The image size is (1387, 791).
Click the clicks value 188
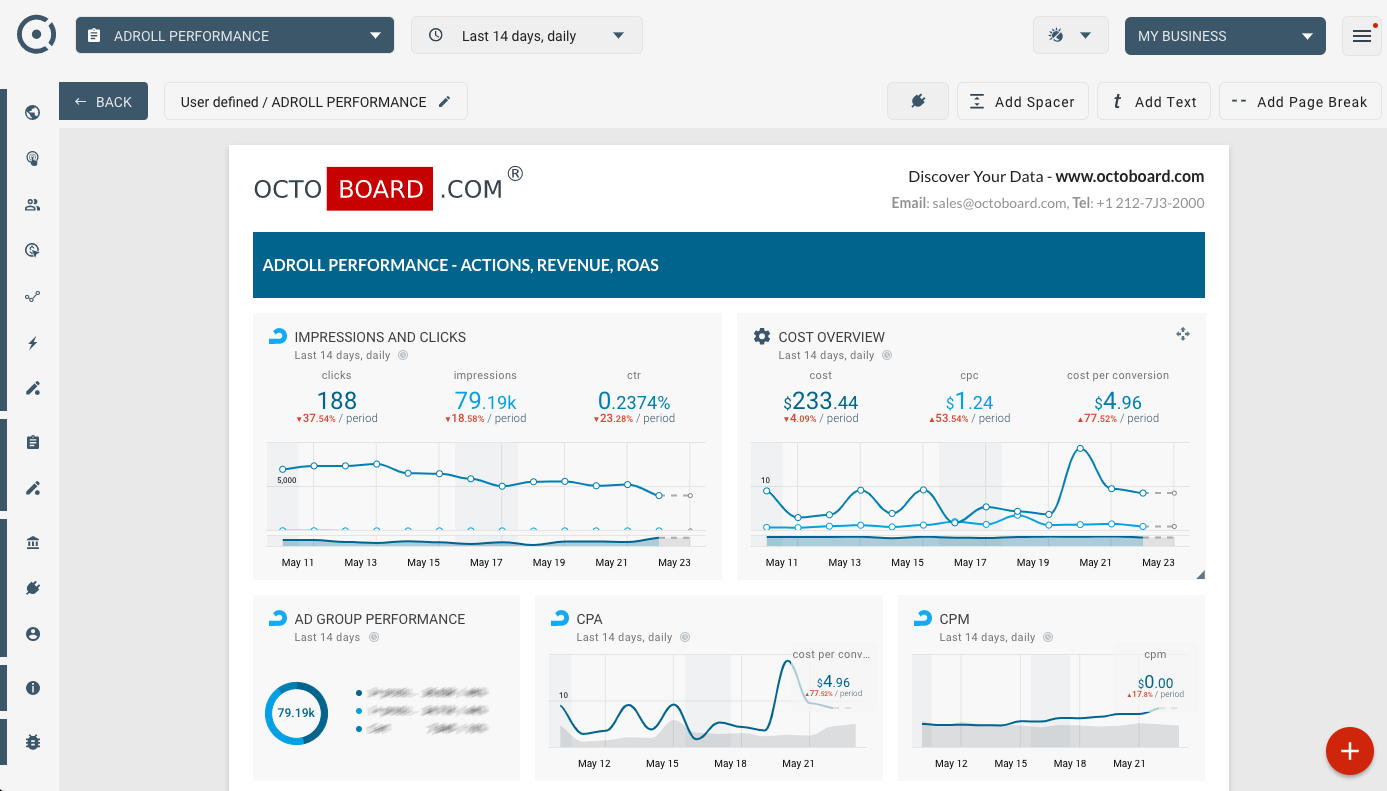pyautogui.click(x=337, y=401)
